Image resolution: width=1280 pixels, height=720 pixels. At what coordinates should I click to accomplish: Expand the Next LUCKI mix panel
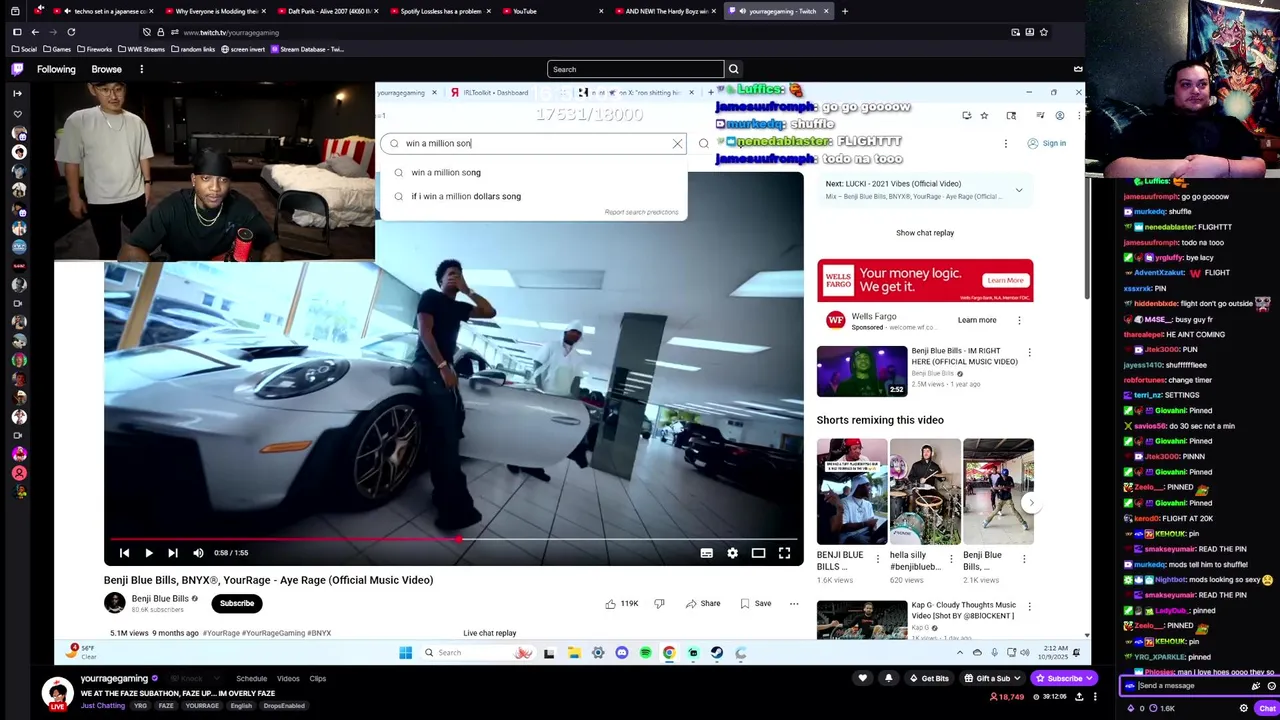tap(1018, 190)
